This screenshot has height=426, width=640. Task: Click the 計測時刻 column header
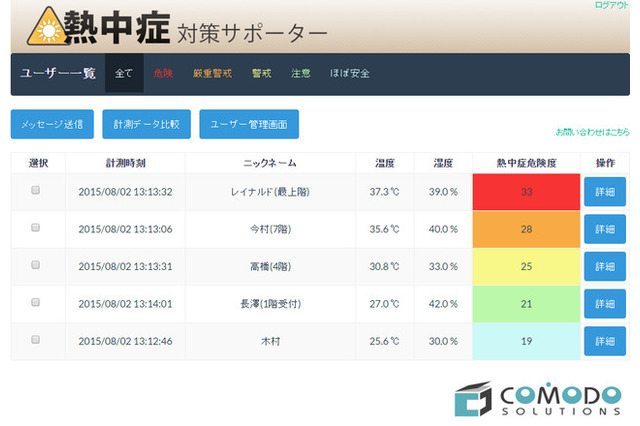[125, 163]
